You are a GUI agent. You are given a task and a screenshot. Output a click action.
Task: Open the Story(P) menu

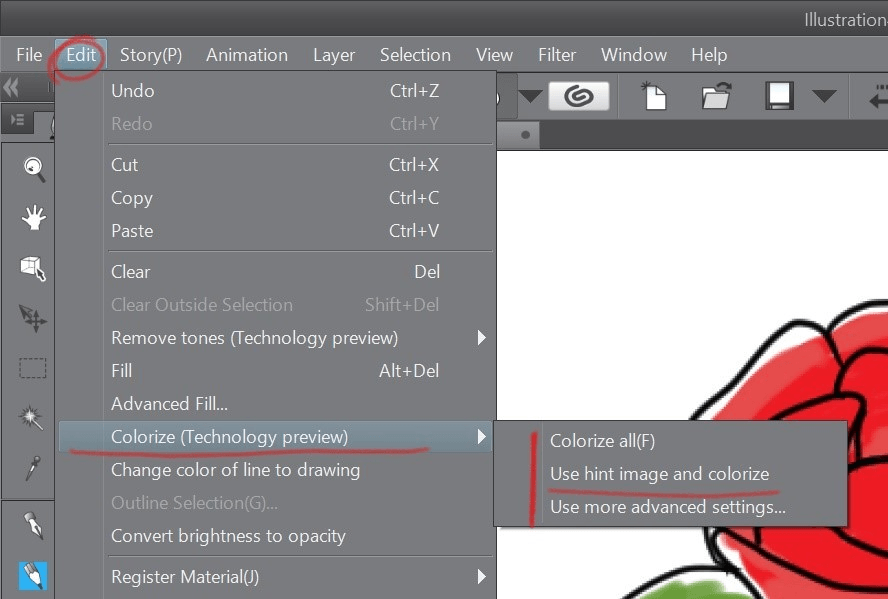(x=151, y=55)
